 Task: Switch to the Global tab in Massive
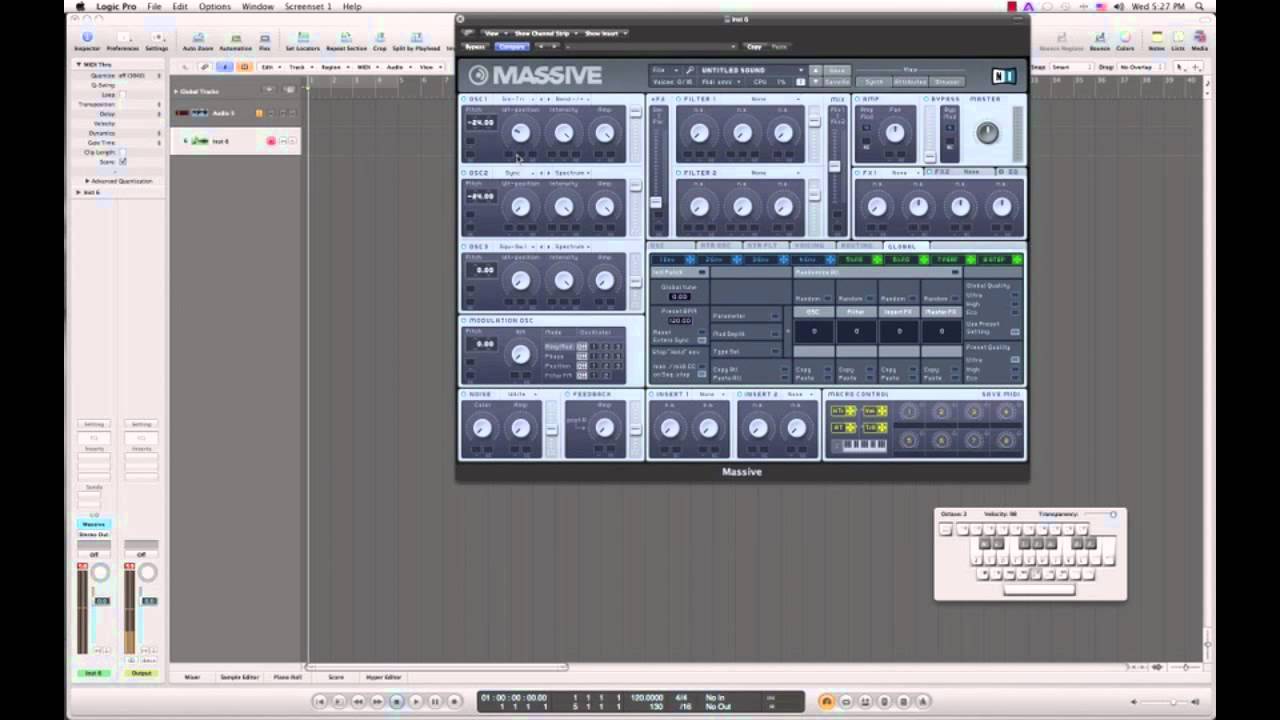[x=901, y=246]
